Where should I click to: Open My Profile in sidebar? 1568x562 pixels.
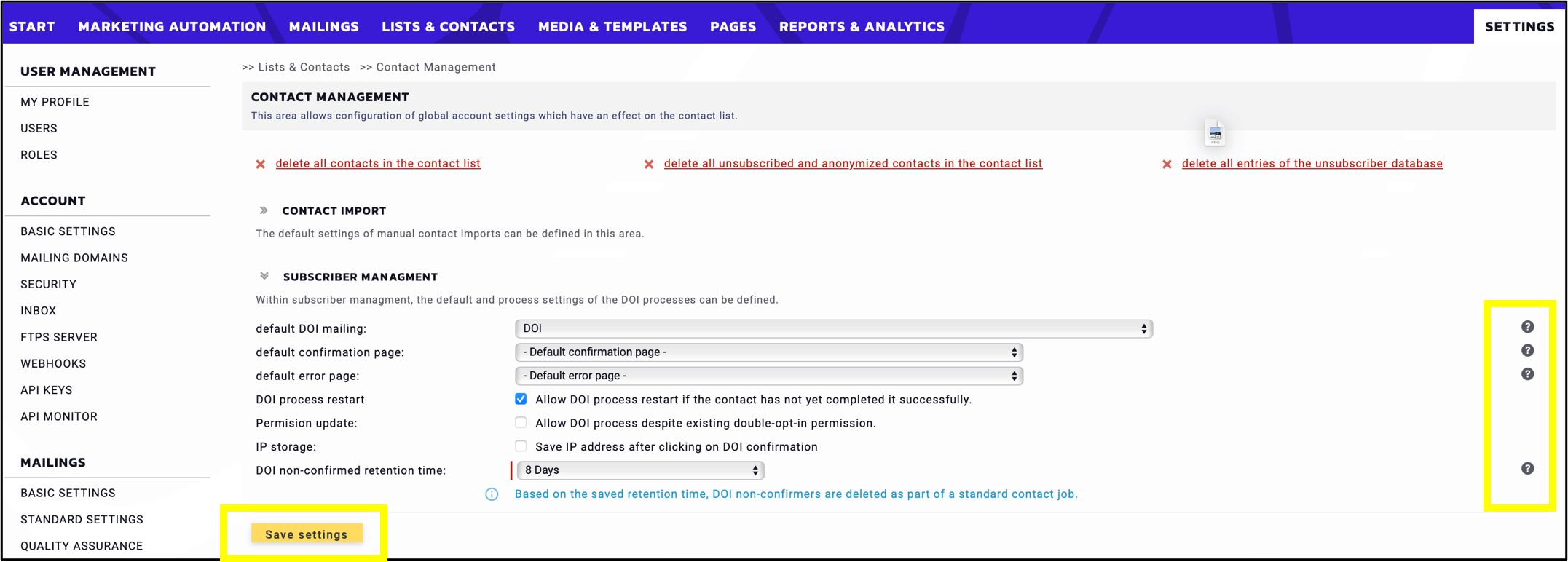coord(55,102)
